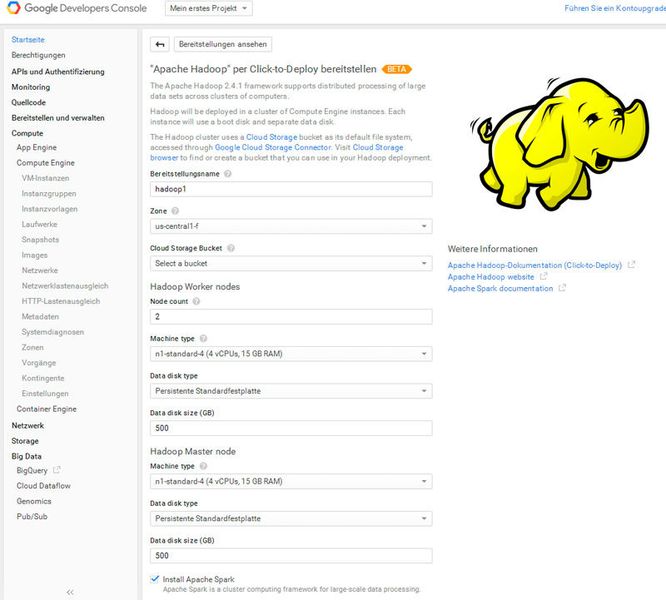Open Netzwerklastenausgleich in sidebar

coord(65,285)
